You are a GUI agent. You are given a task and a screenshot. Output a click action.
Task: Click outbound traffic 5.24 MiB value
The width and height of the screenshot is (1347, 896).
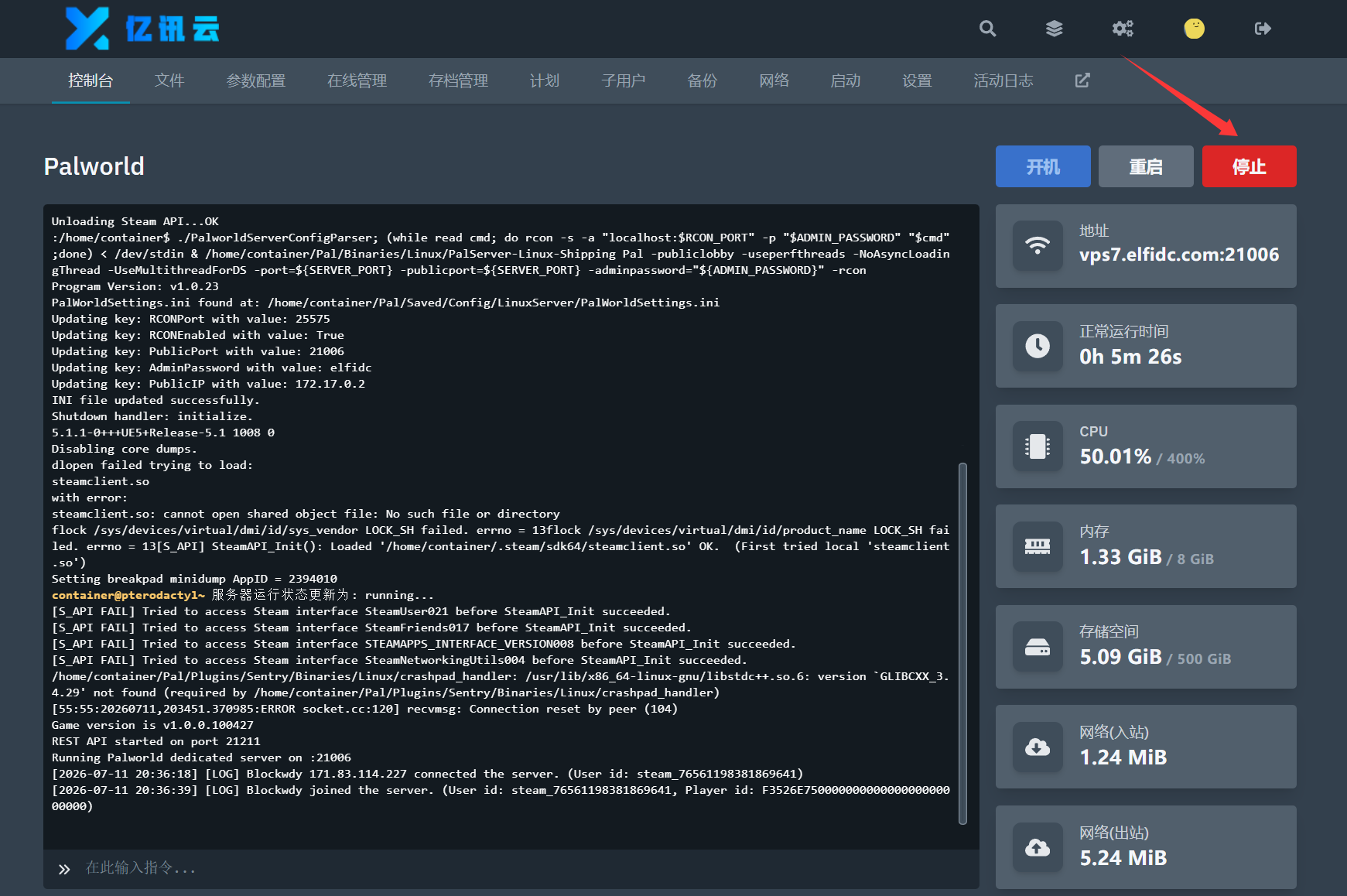point(1123,858)
